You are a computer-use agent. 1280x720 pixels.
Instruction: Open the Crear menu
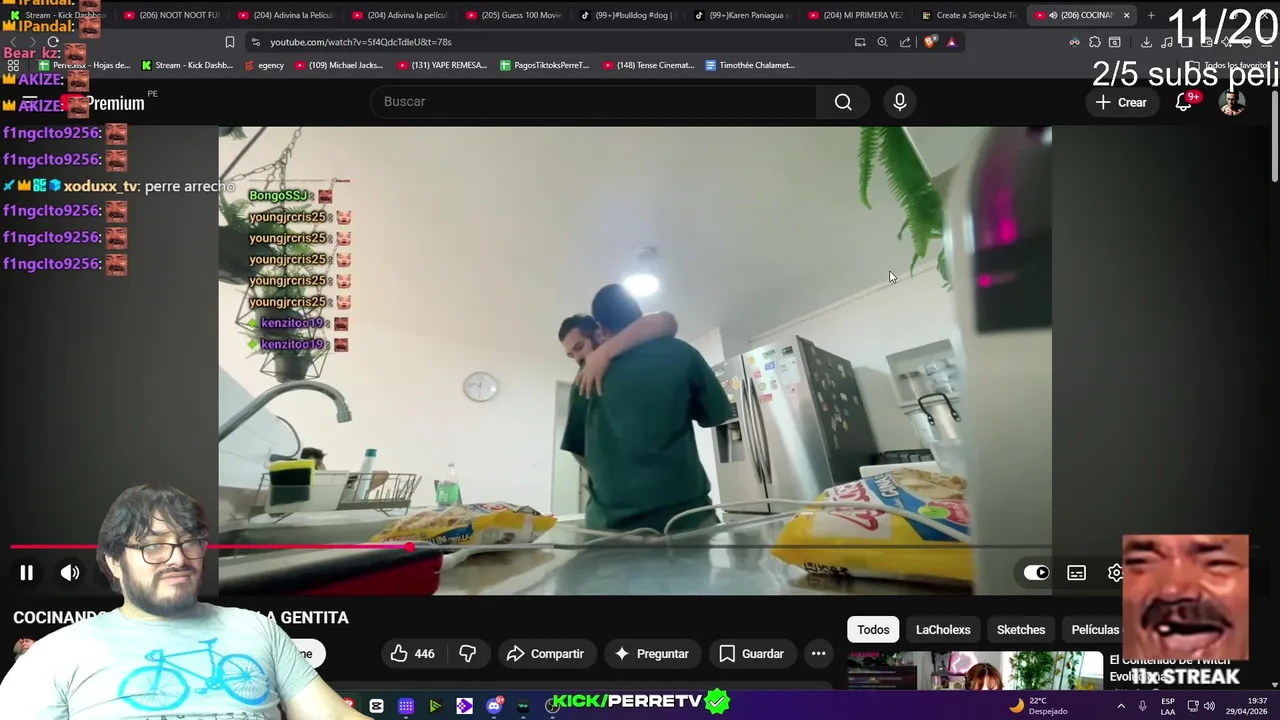(x=1121, y=102)
